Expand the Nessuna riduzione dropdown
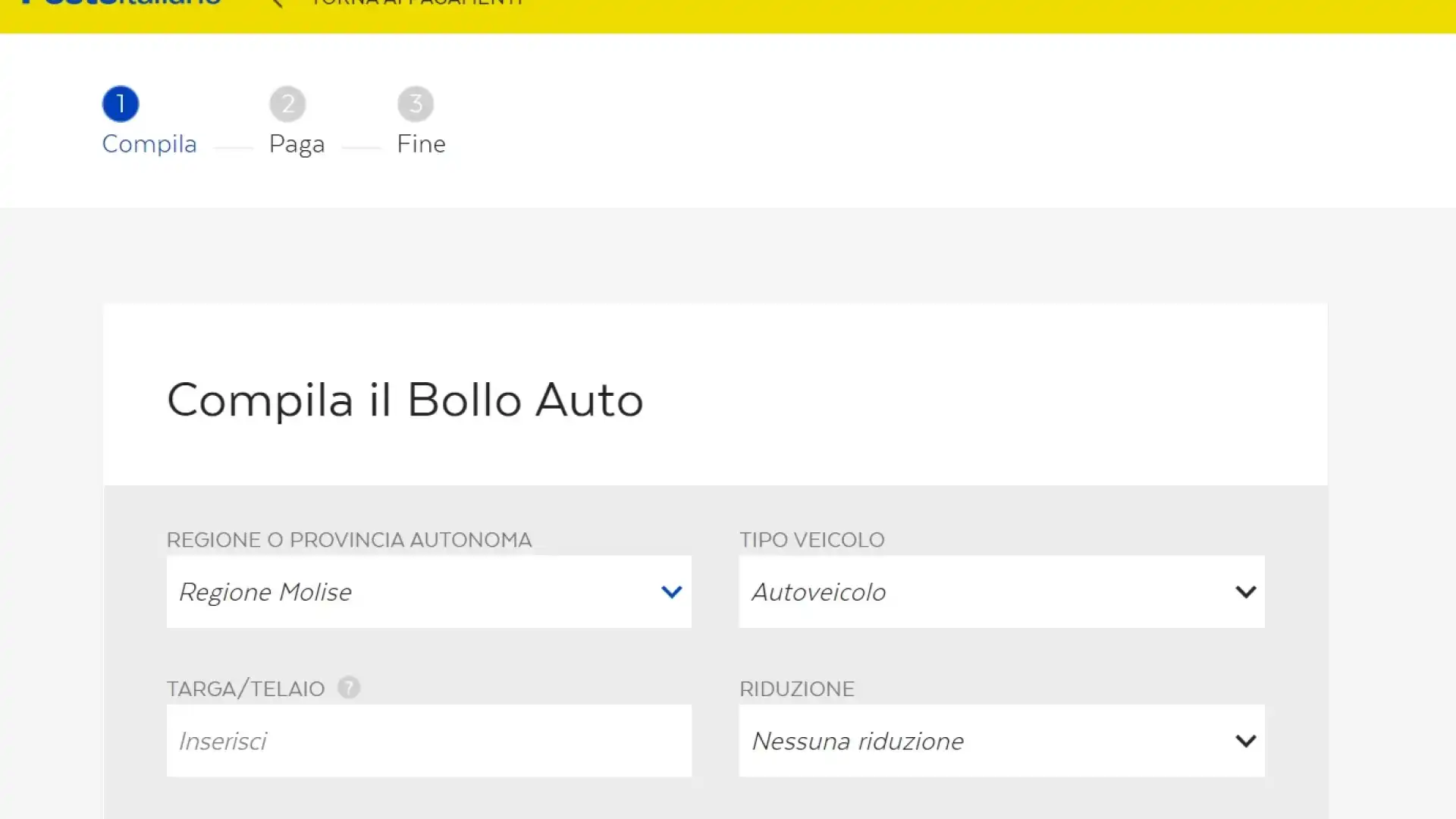This screenshot has width=1456, height=819. tap(1002, 741)
